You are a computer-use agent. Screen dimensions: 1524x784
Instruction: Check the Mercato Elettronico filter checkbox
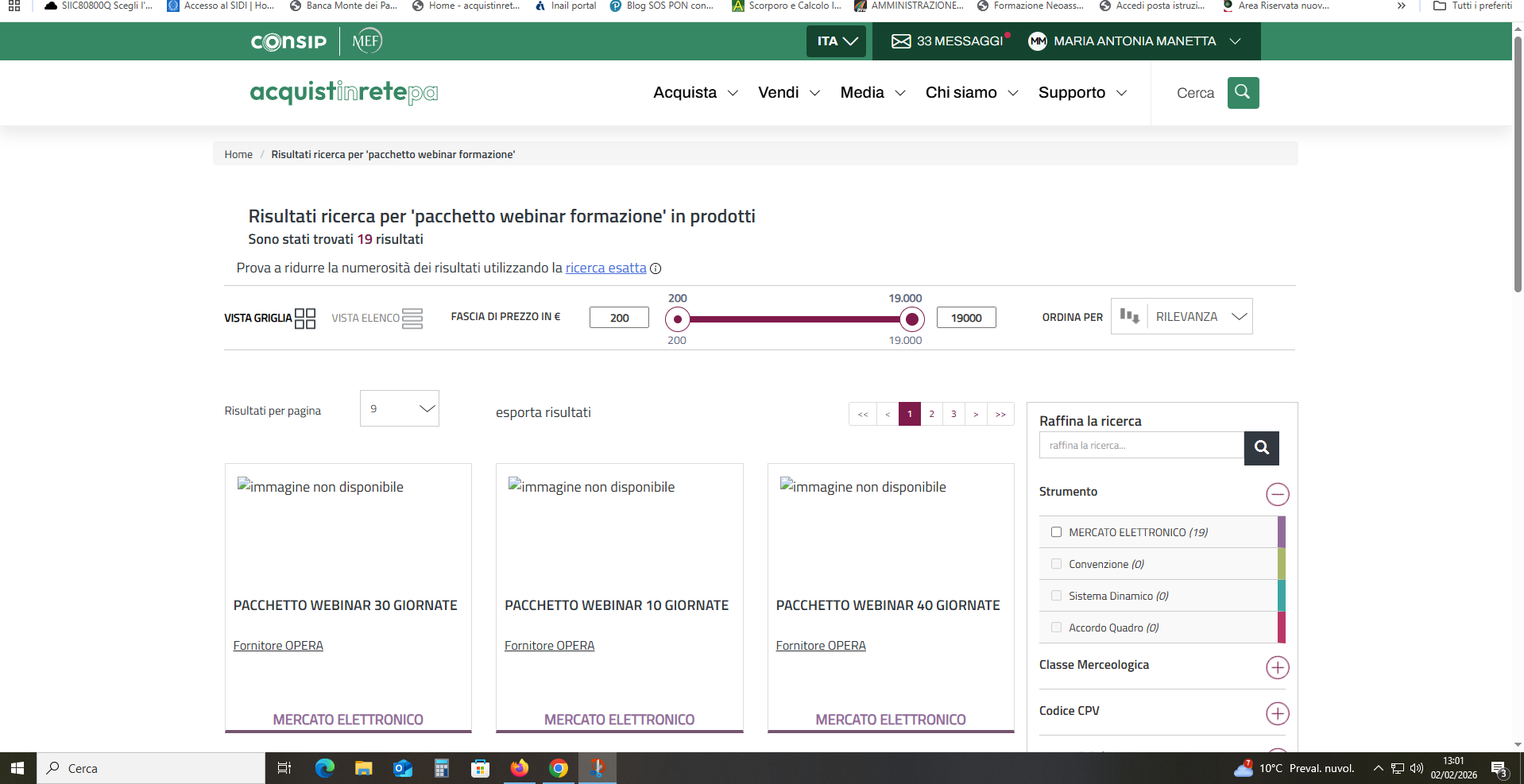pyautogui.click(x=1056, y=532)
